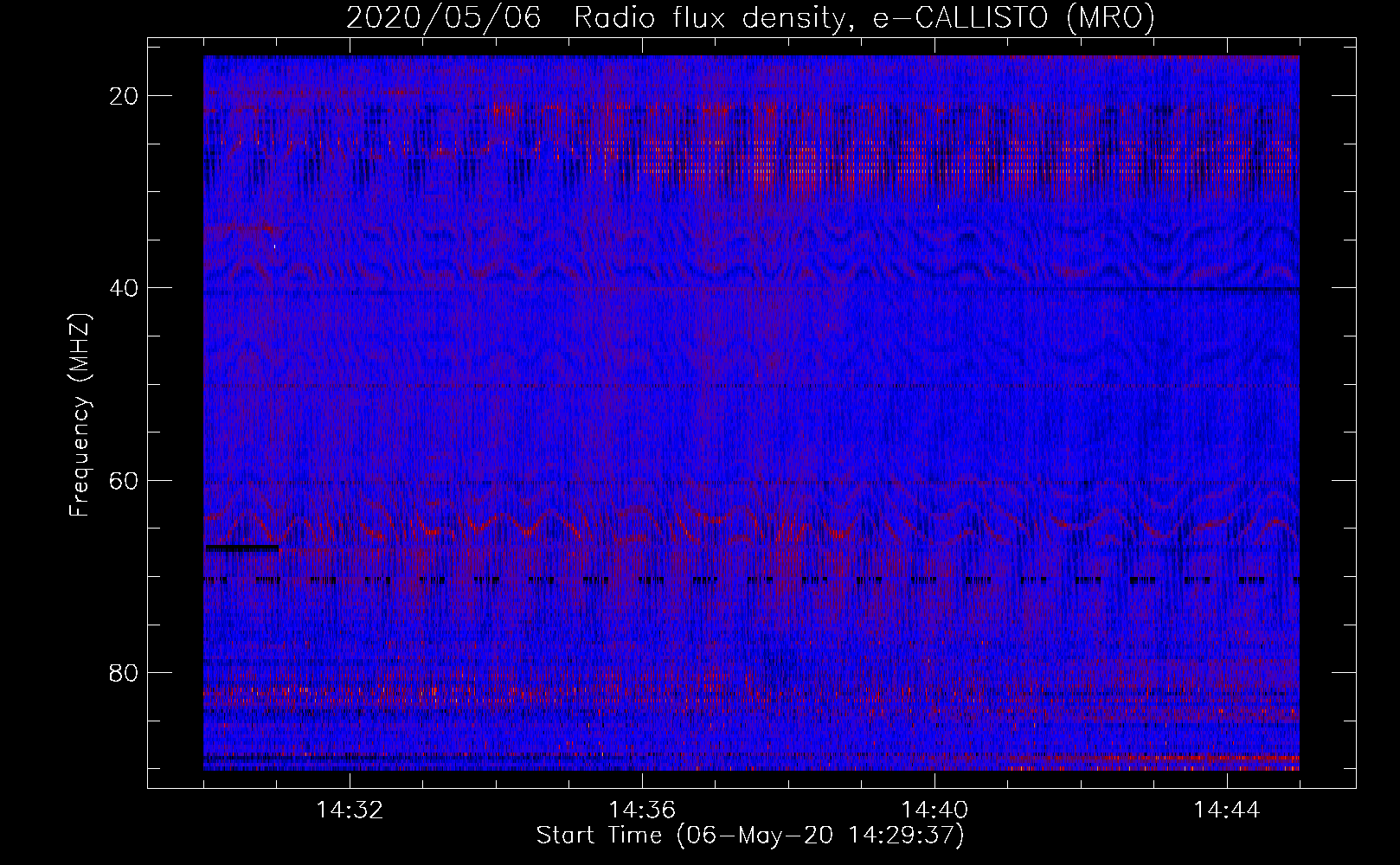Click the "14:36" time tick label
Viewport: 1400px width, 865px height.
pos(642,811)
